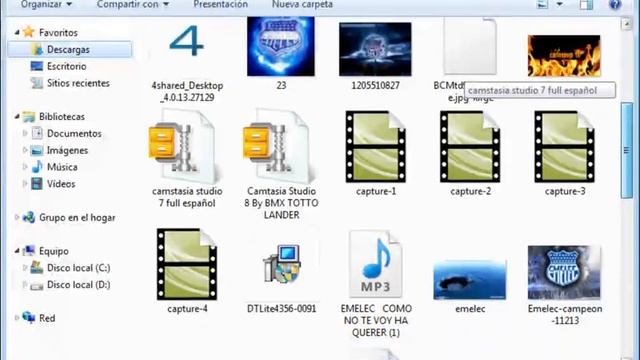This screenshot has height=360, width=640.
Task: Select the image file named 23
Action: 281,46
